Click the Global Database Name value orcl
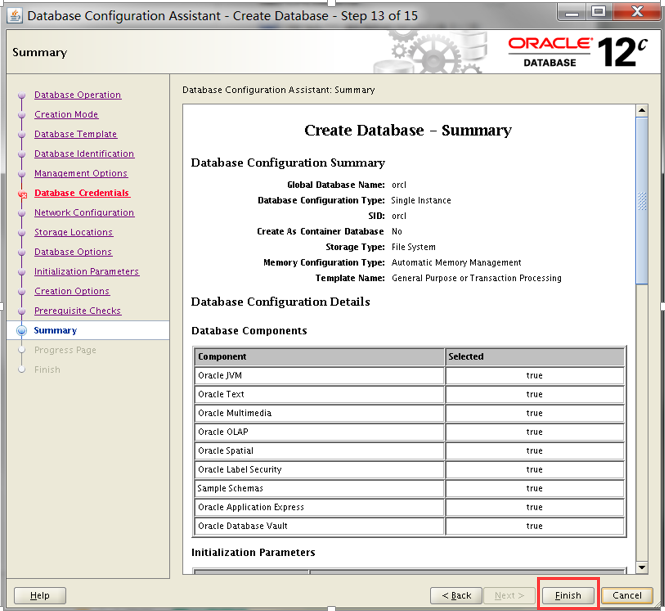 (x=399, y=185)
